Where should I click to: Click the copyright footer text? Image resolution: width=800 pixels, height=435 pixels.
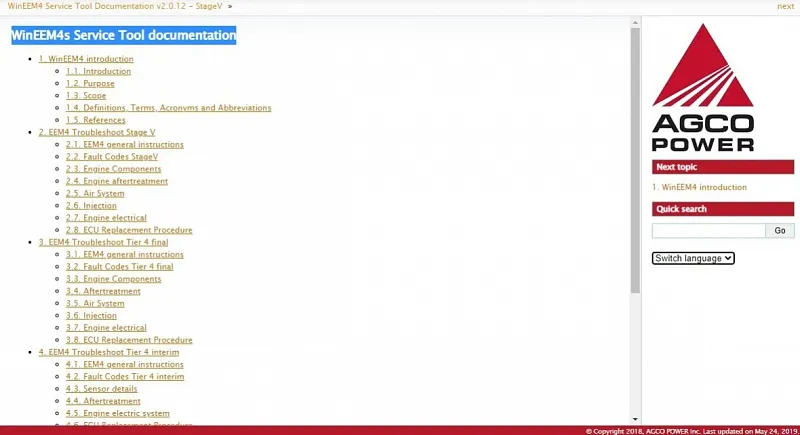pyautogui.click(x=691, y=431)
